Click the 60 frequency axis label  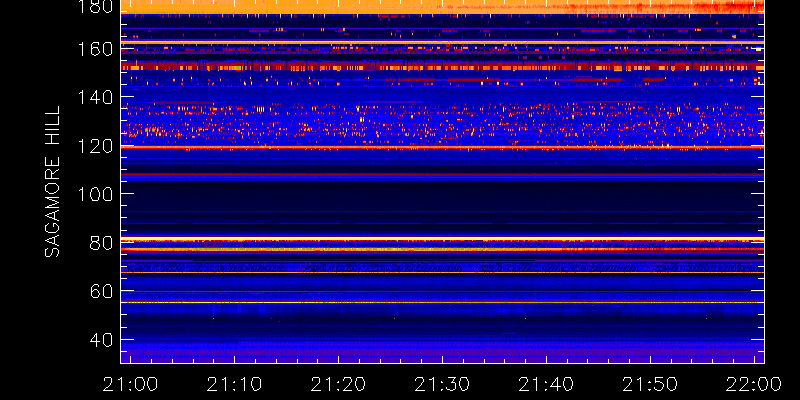click(101, 291)
